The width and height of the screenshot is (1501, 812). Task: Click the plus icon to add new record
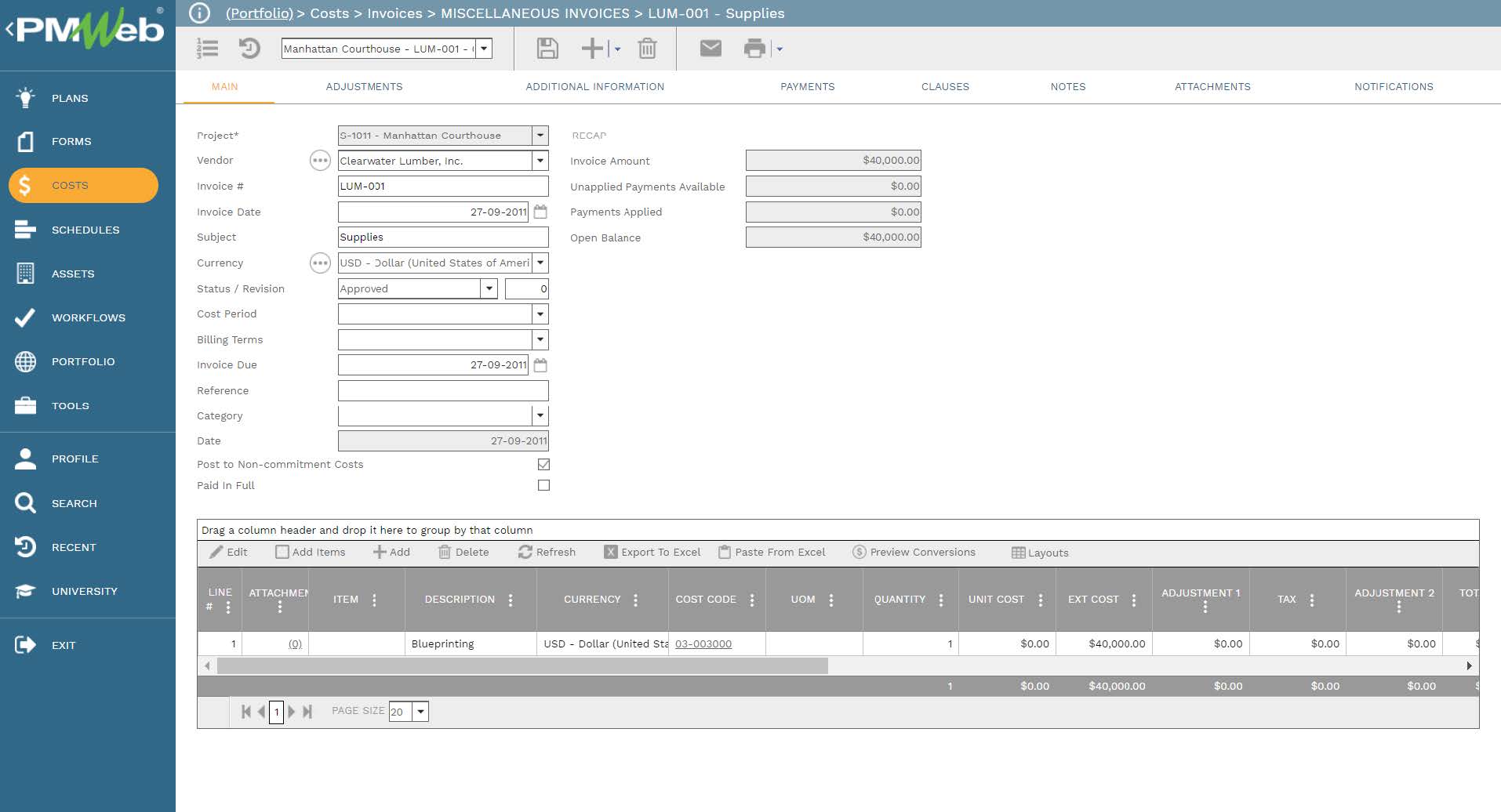(x=592, y=49)
